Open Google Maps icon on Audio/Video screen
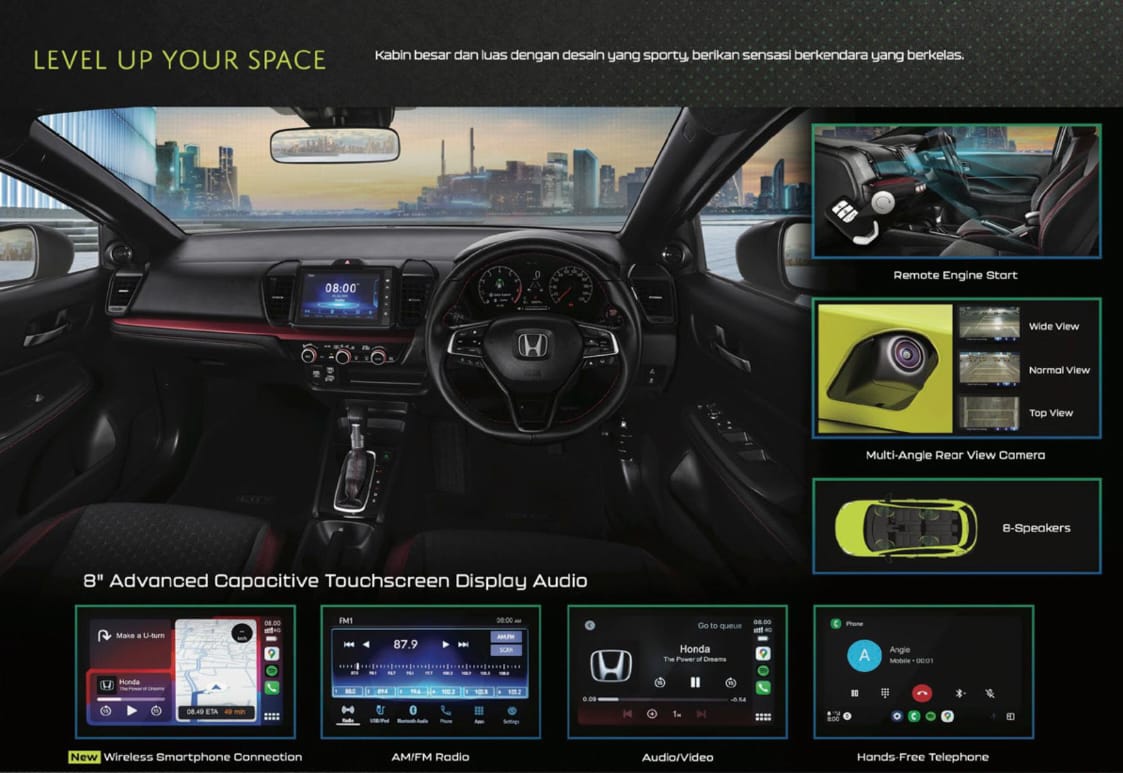Viewport: 1123px width, 773px height. pos(763,653)
